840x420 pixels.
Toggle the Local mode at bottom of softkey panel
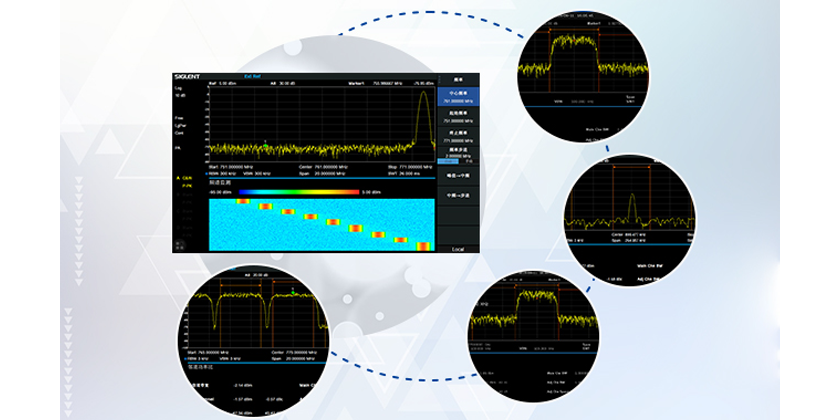[x=457, y=247]
